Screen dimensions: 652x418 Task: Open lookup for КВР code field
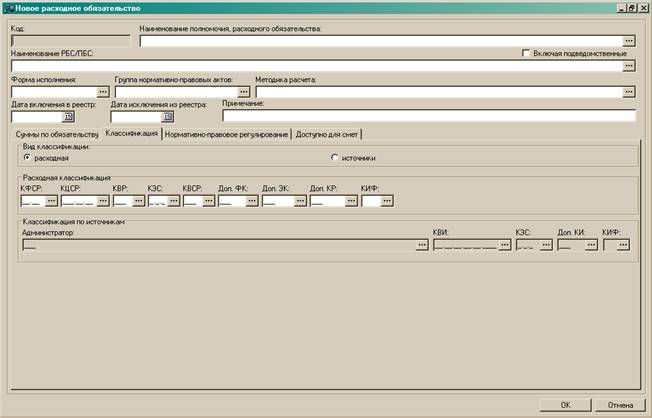click(x=138, y=201)
